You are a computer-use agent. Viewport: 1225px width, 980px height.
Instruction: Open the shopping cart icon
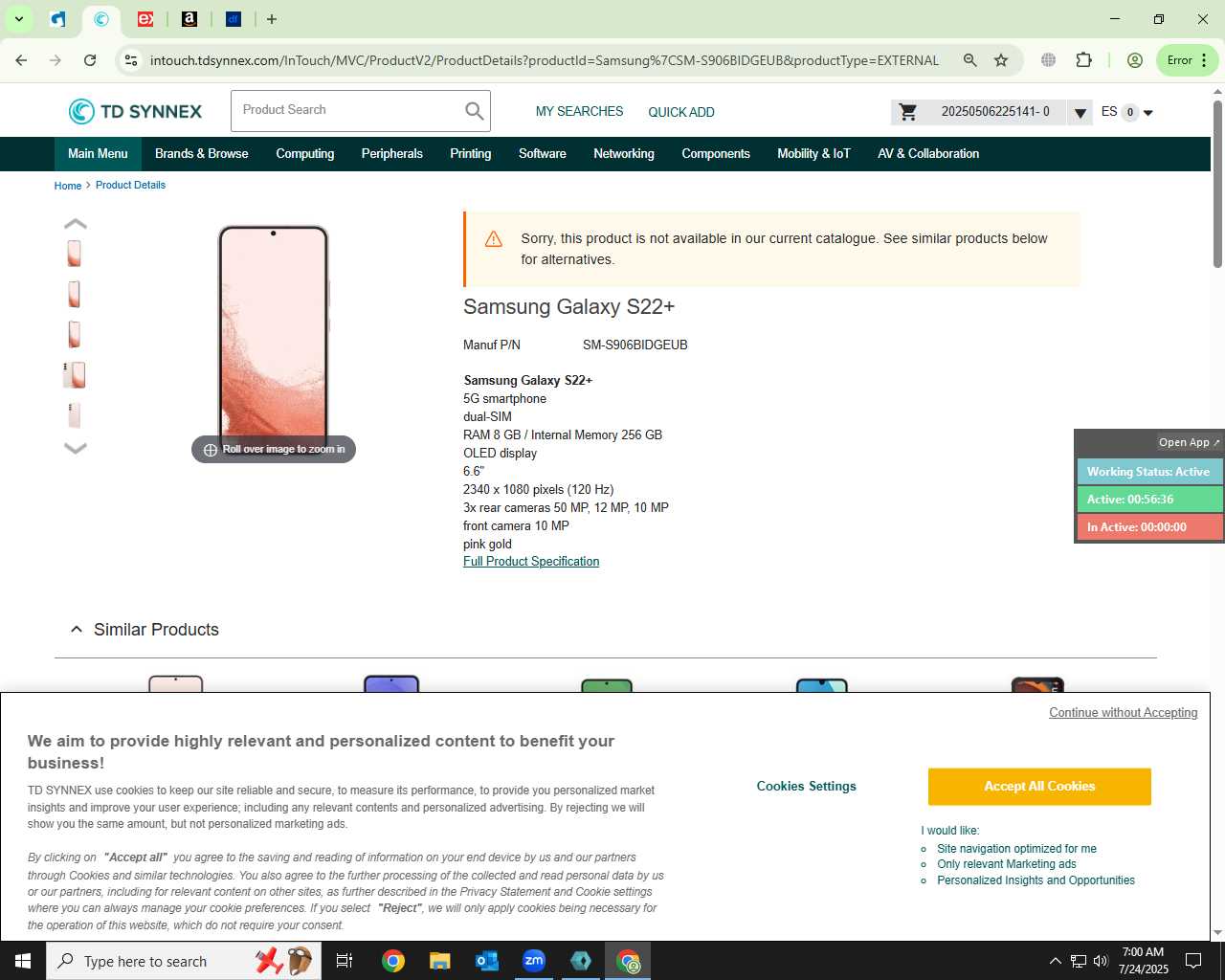(908, 112)
